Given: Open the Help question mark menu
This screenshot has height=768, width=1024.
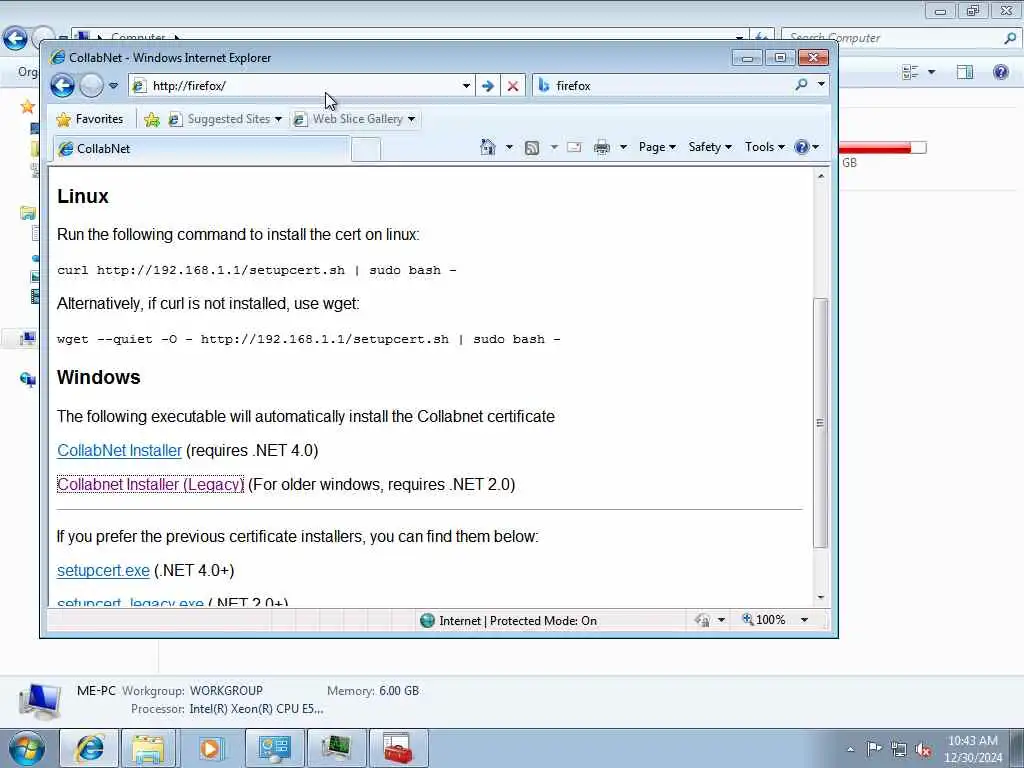Looking at the screenshot, I should click(x=807, y=147).
